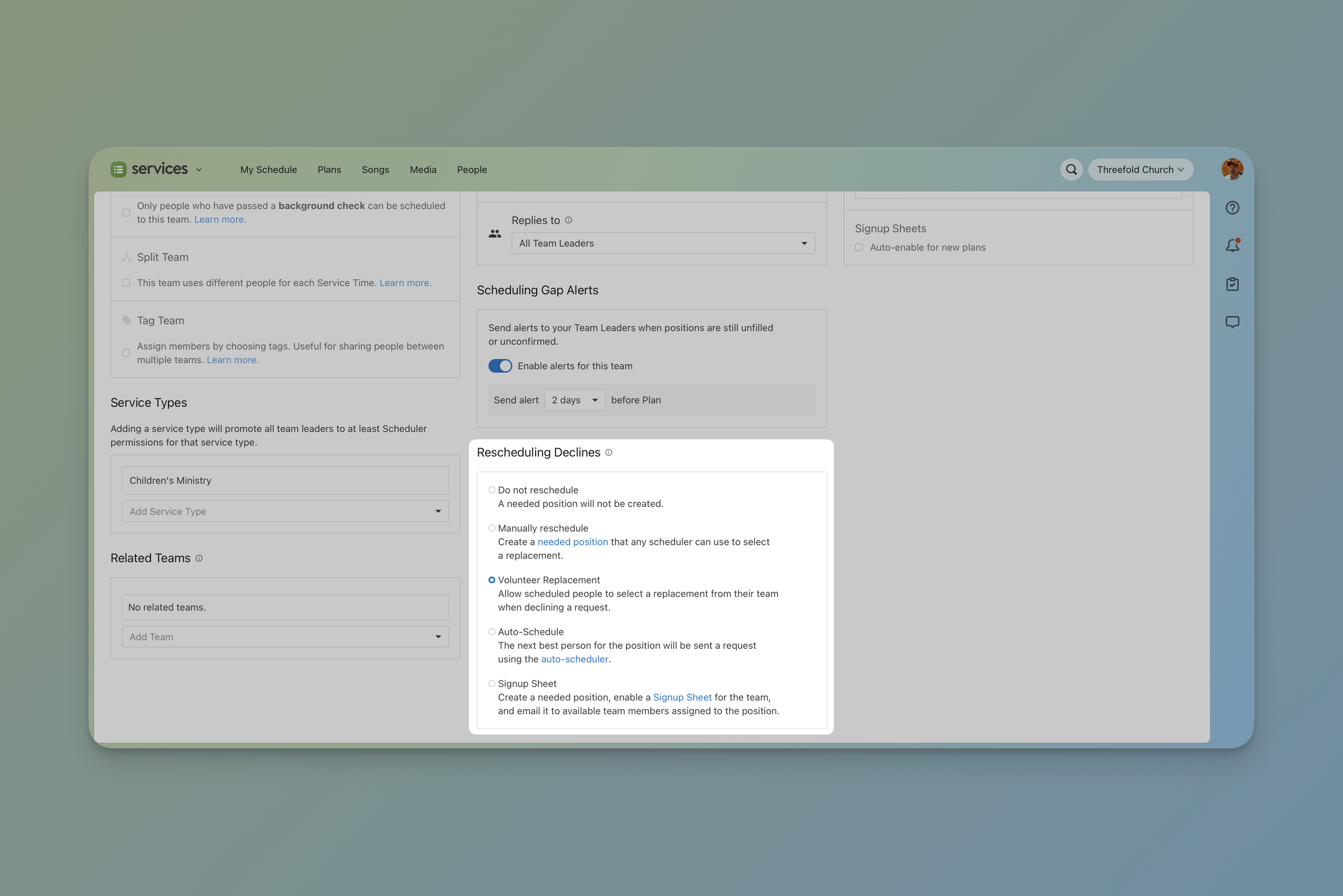Image resolution: width=1343 pixels, height=896 pixels.
Task: Select the Do not reschedule radio option
Action: pos(492,490)
